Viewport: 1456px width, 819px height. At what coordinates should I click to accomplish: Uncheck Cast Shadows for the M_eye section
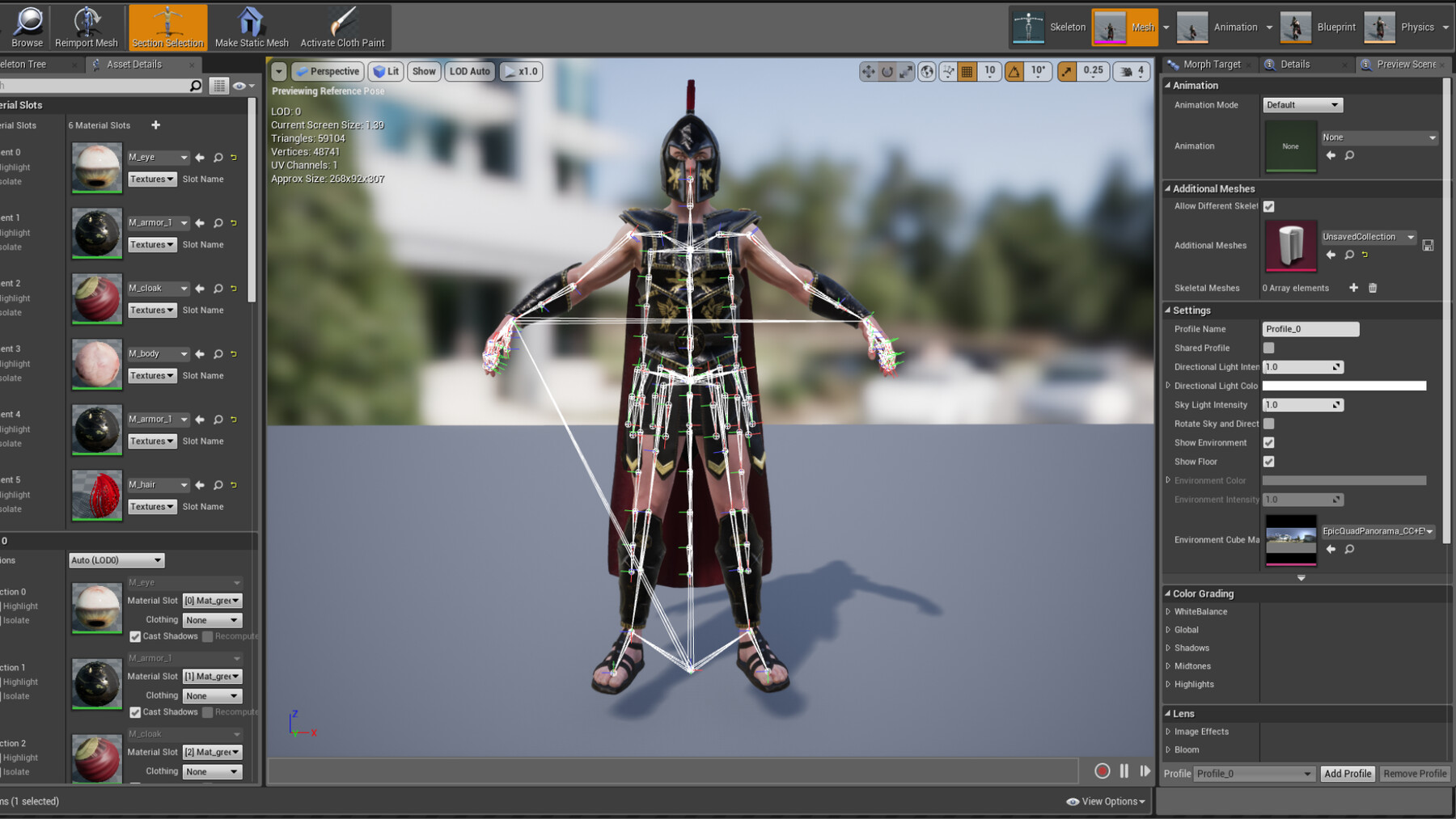click(135, 636)
